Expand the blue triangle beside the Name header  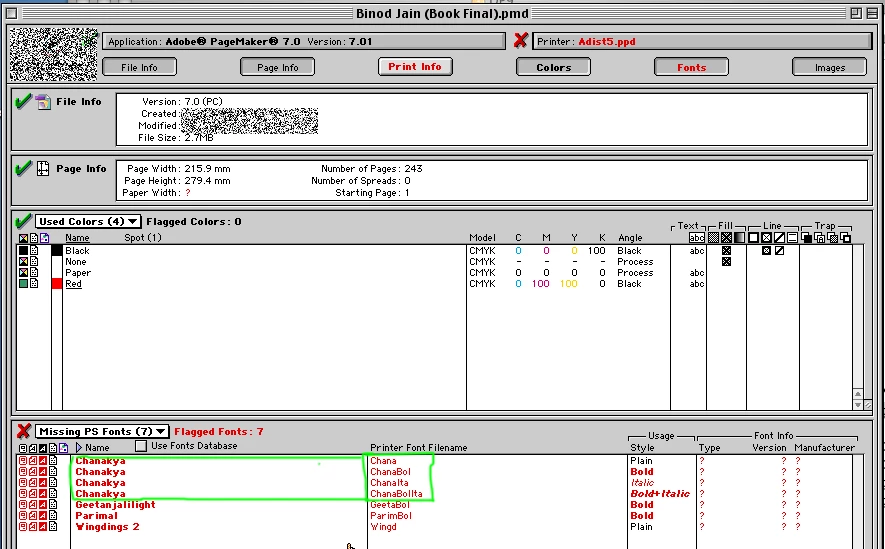coord(78,447)
